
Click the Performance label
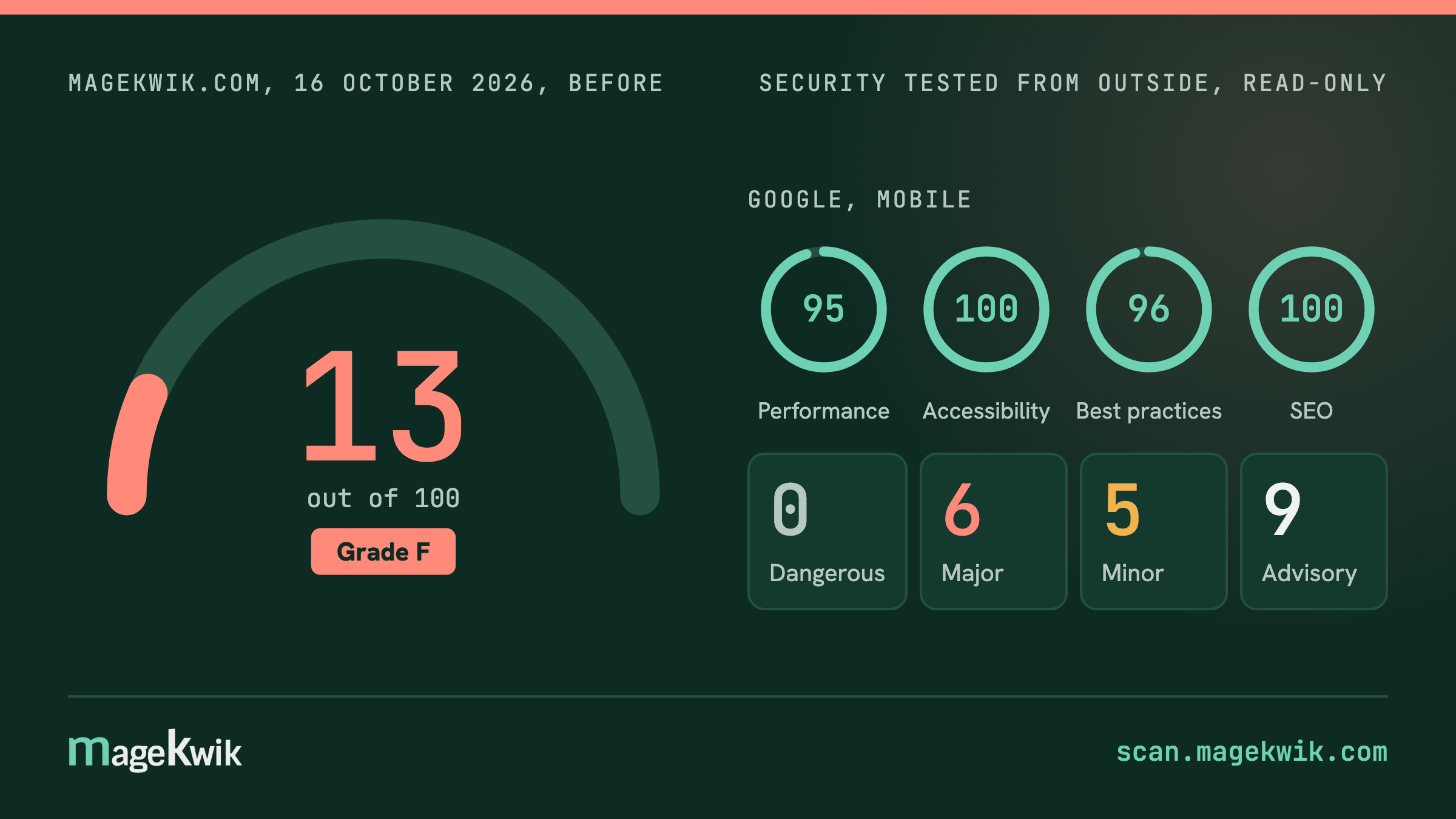(824, 411)
